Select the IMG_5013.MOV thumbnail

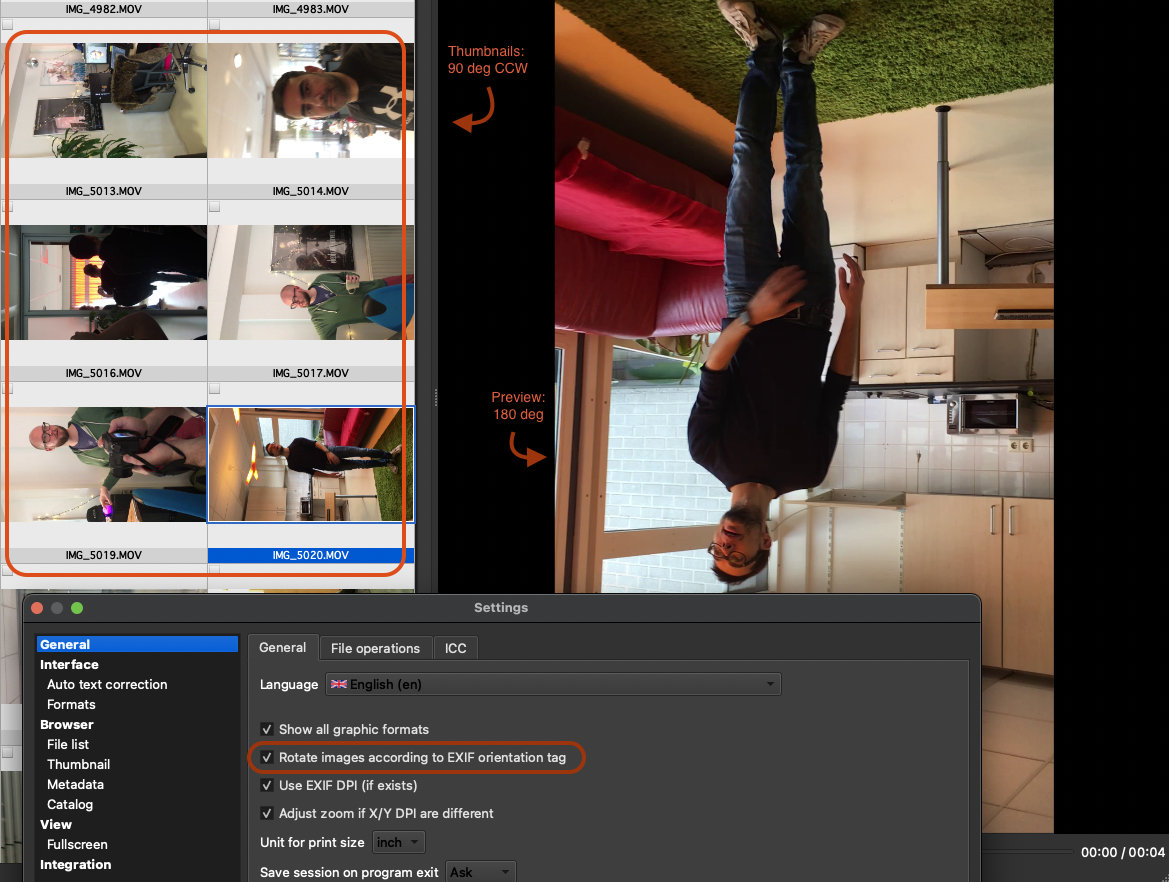(x=105, y=100)
